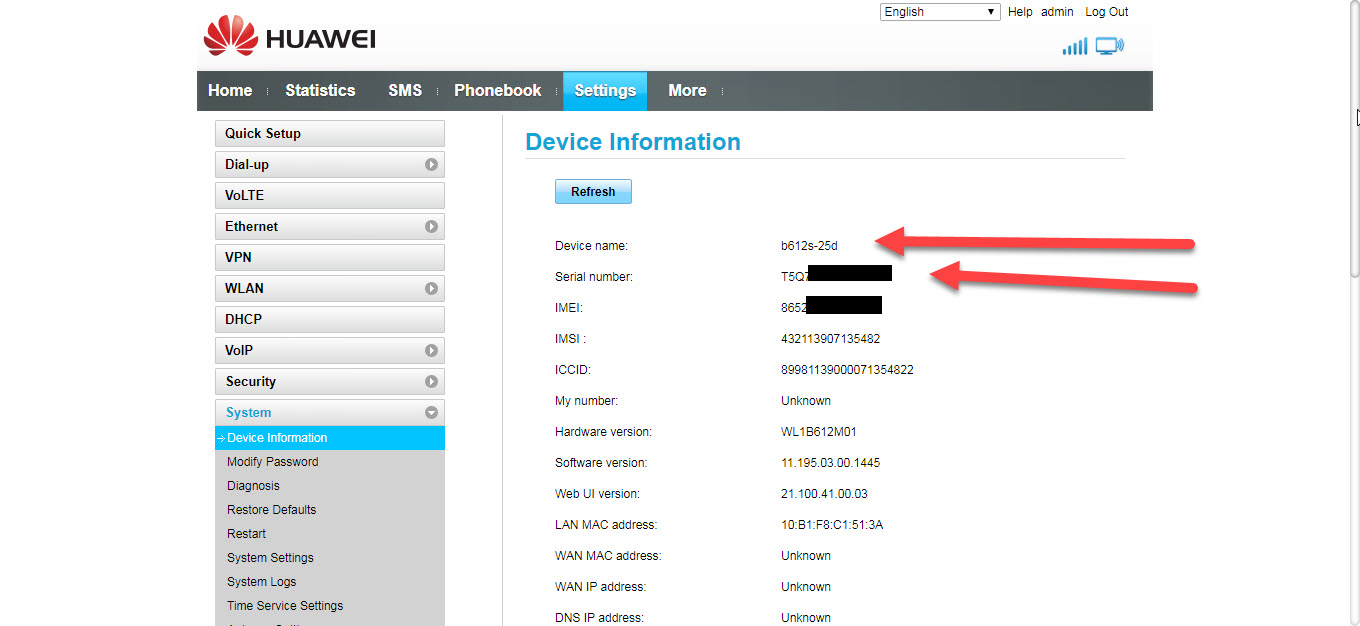This screenshot has height=626, width=1360.
Task: Collapse the System sidebar section
Action: (x=330, y=412)
